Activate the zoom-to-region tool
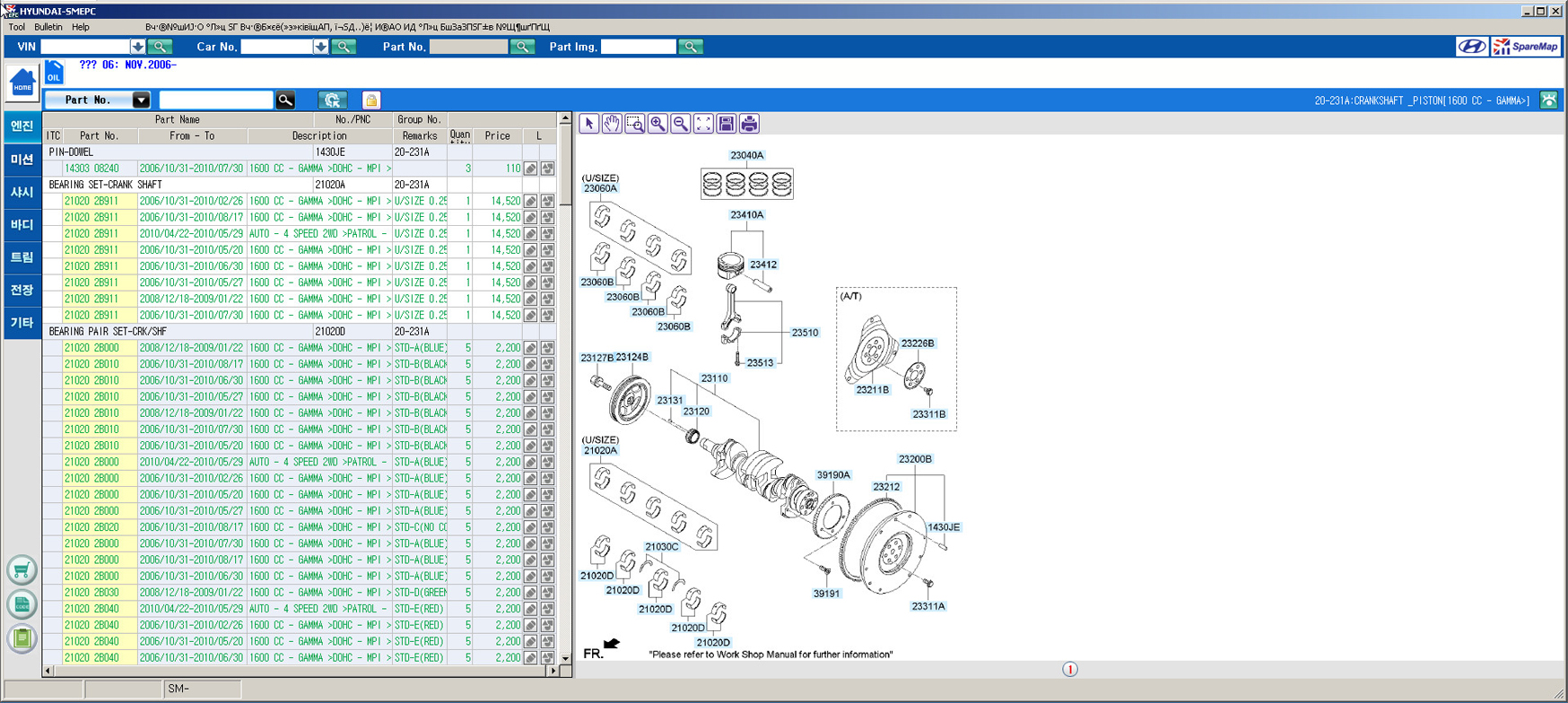The image size is (1568, 703). [x=635, y=124]
